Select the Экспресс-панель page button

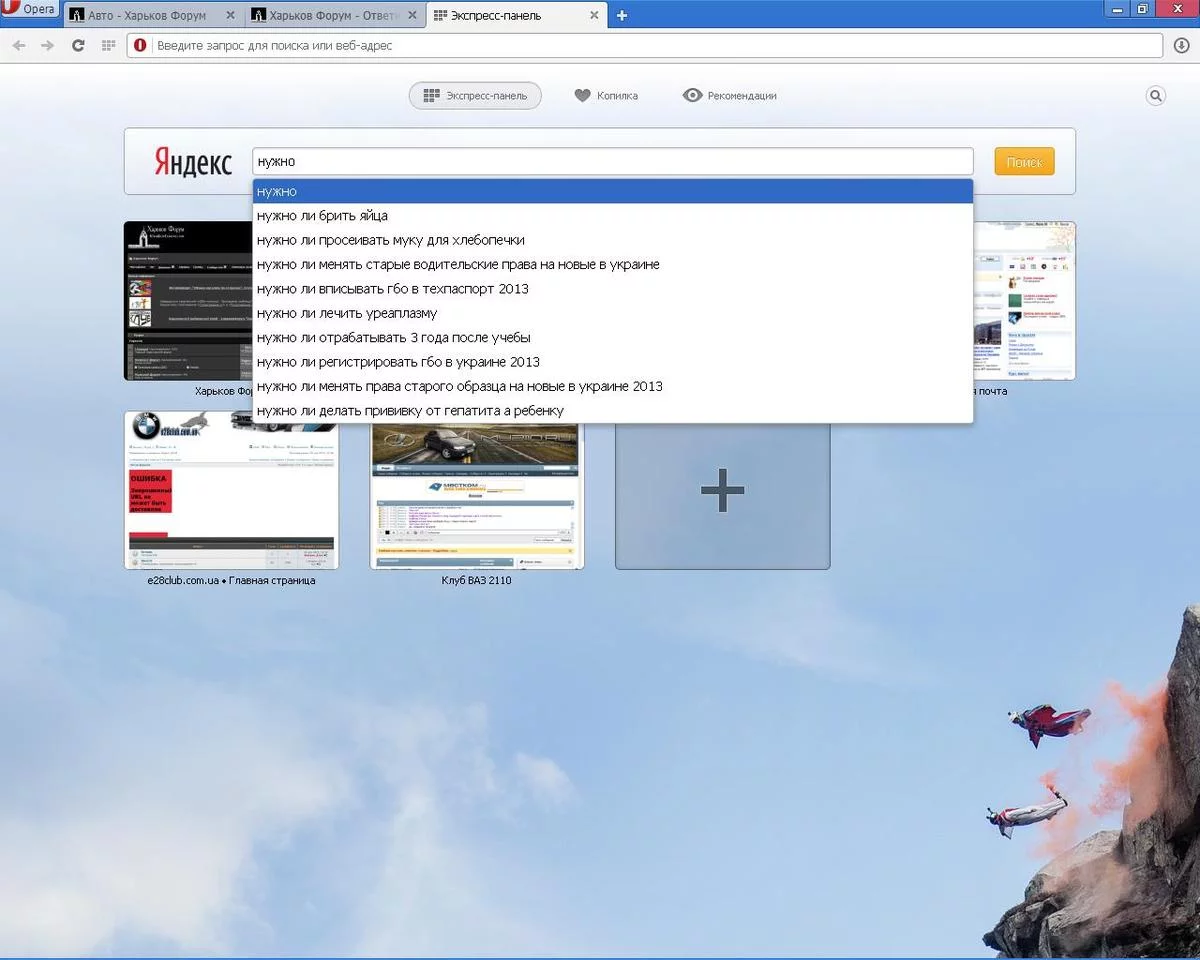tap(475, 96)
